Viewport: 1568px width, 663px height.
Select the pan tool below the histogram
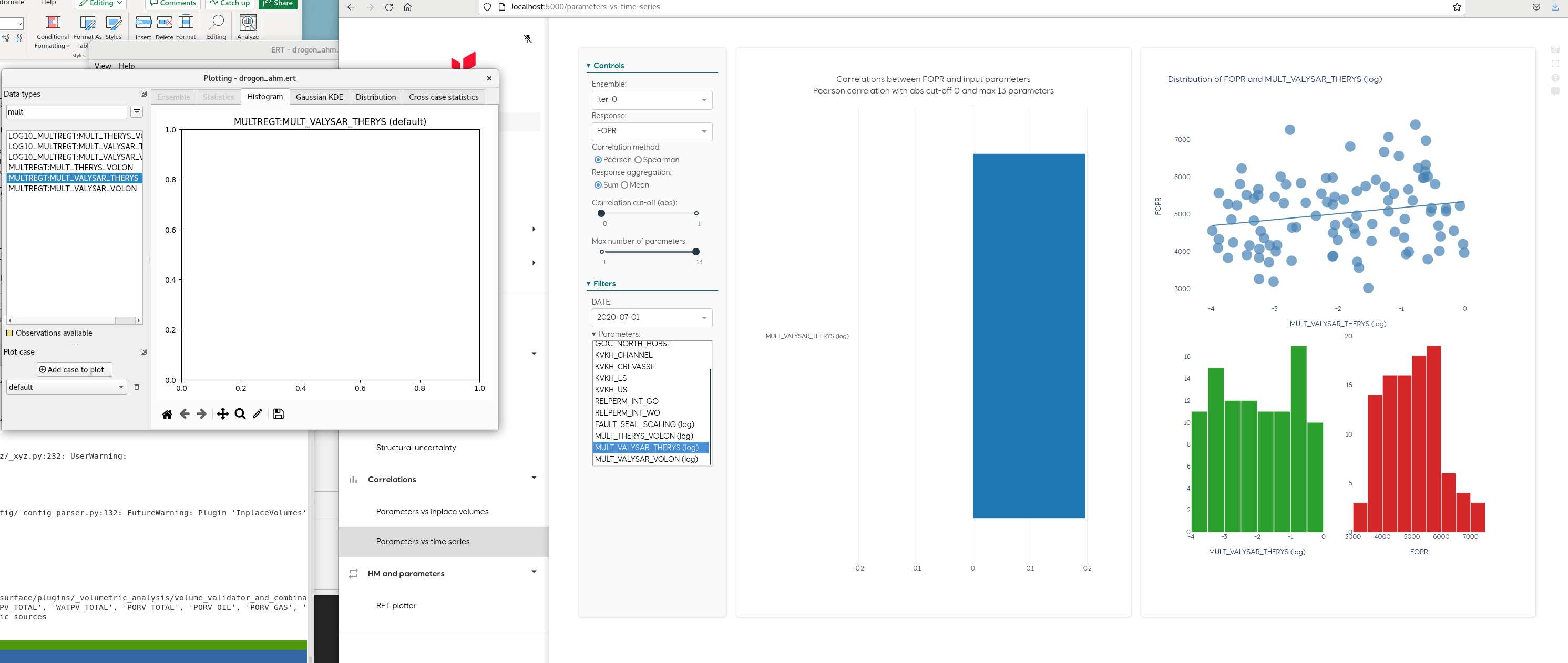tap(222, 413)
